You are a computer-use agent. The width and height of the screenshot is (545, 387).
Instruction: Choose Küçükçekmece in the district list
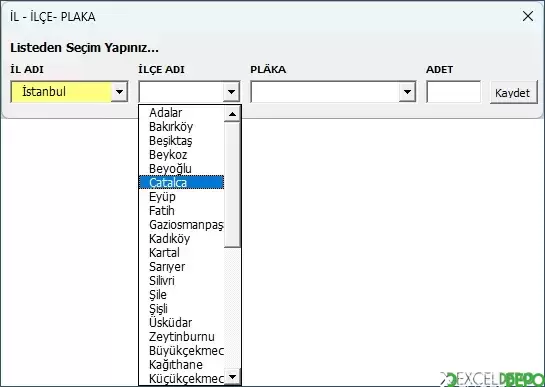pyautogui.click(x=181, y=378)
